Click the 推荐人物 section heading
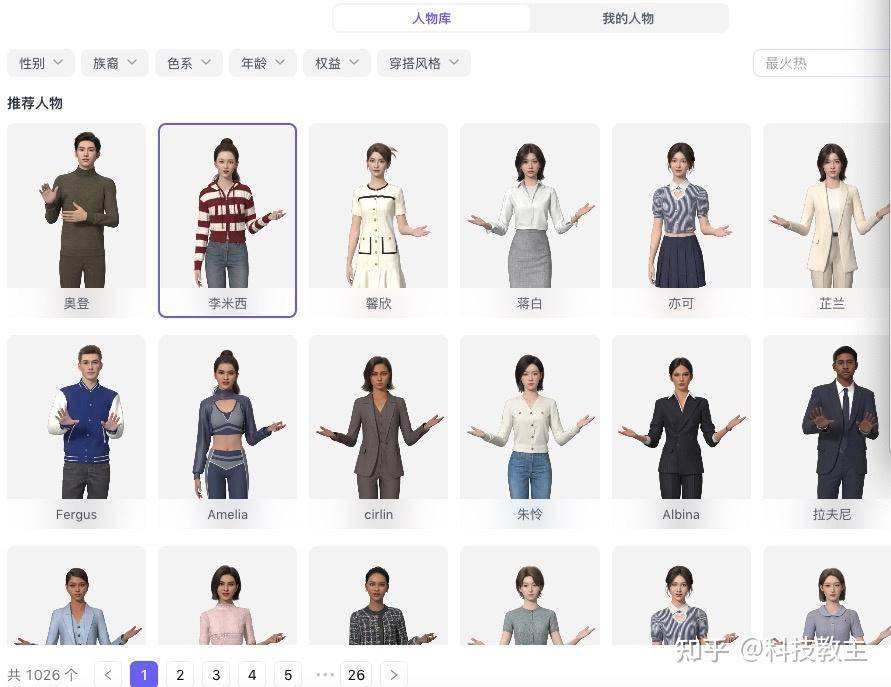The image size is (891, 687). point(35,103)
